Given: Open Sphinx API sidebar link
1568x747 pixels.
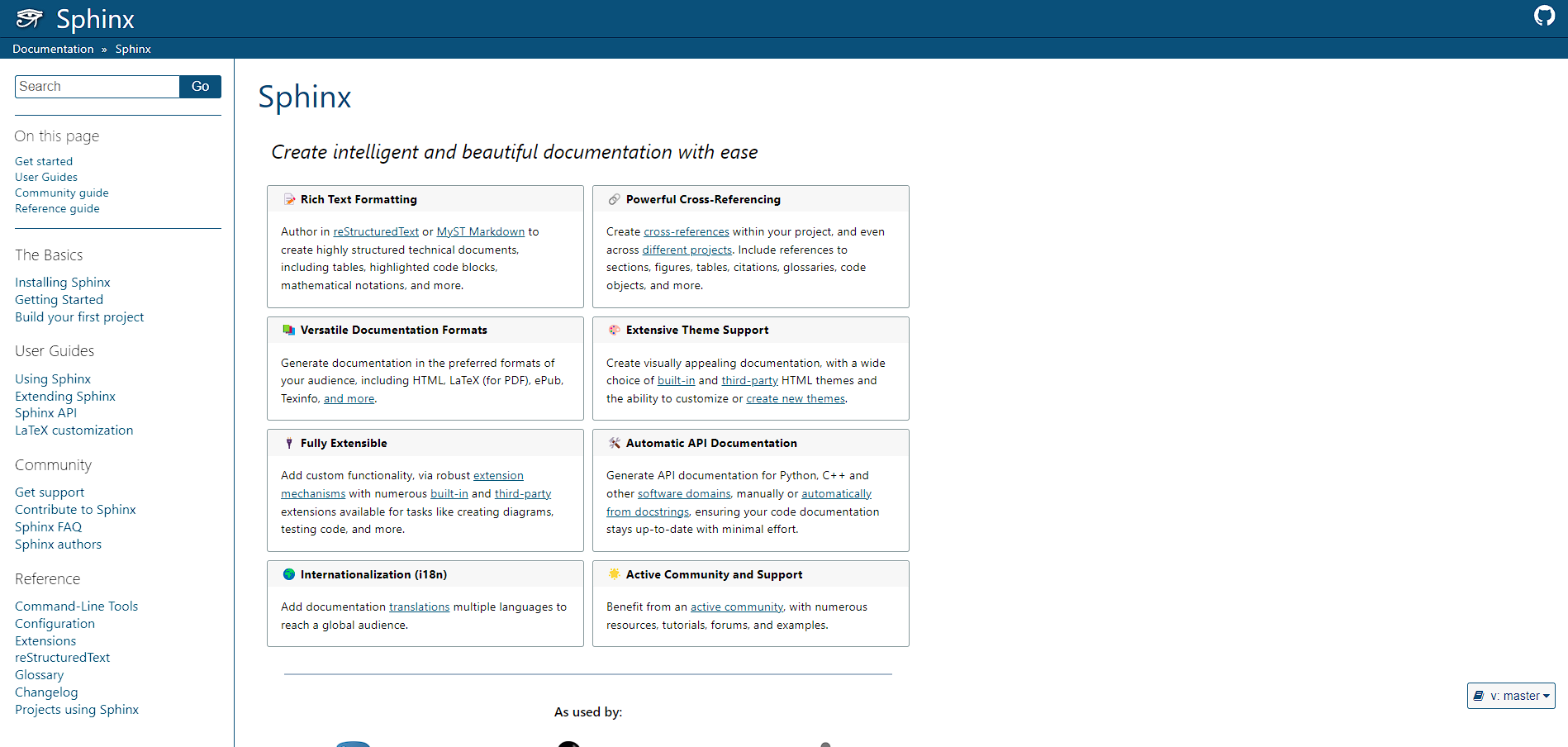Looking at the screenshot, I should 46,413.
